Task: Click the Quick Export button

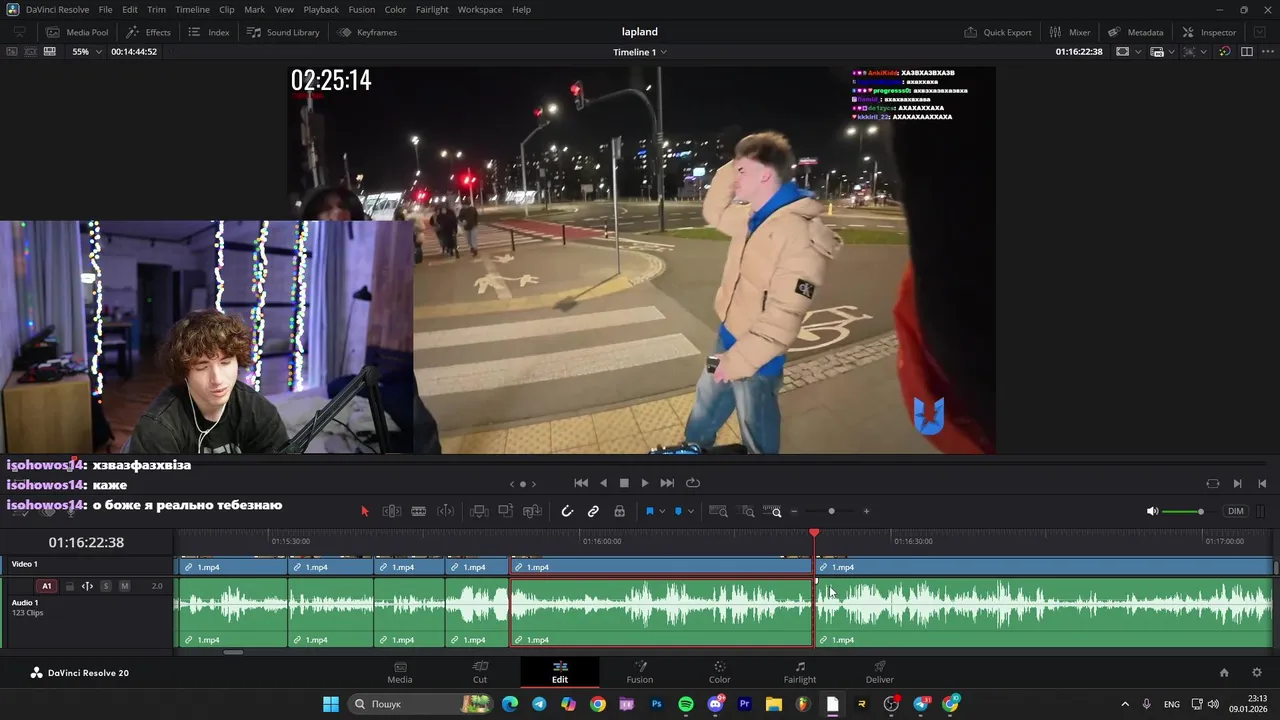Action: click(998, 32)
